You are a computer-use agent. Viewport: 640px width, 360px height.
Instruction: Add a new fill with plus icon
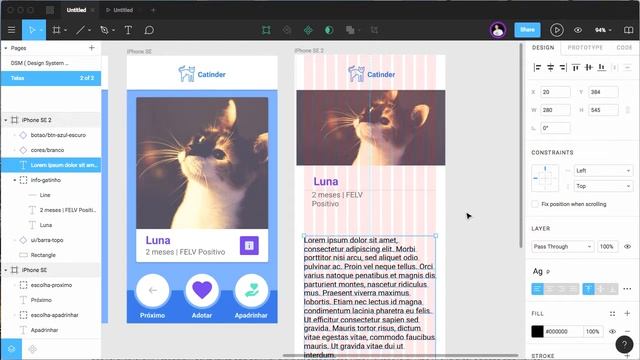click(x=627, y=313)
